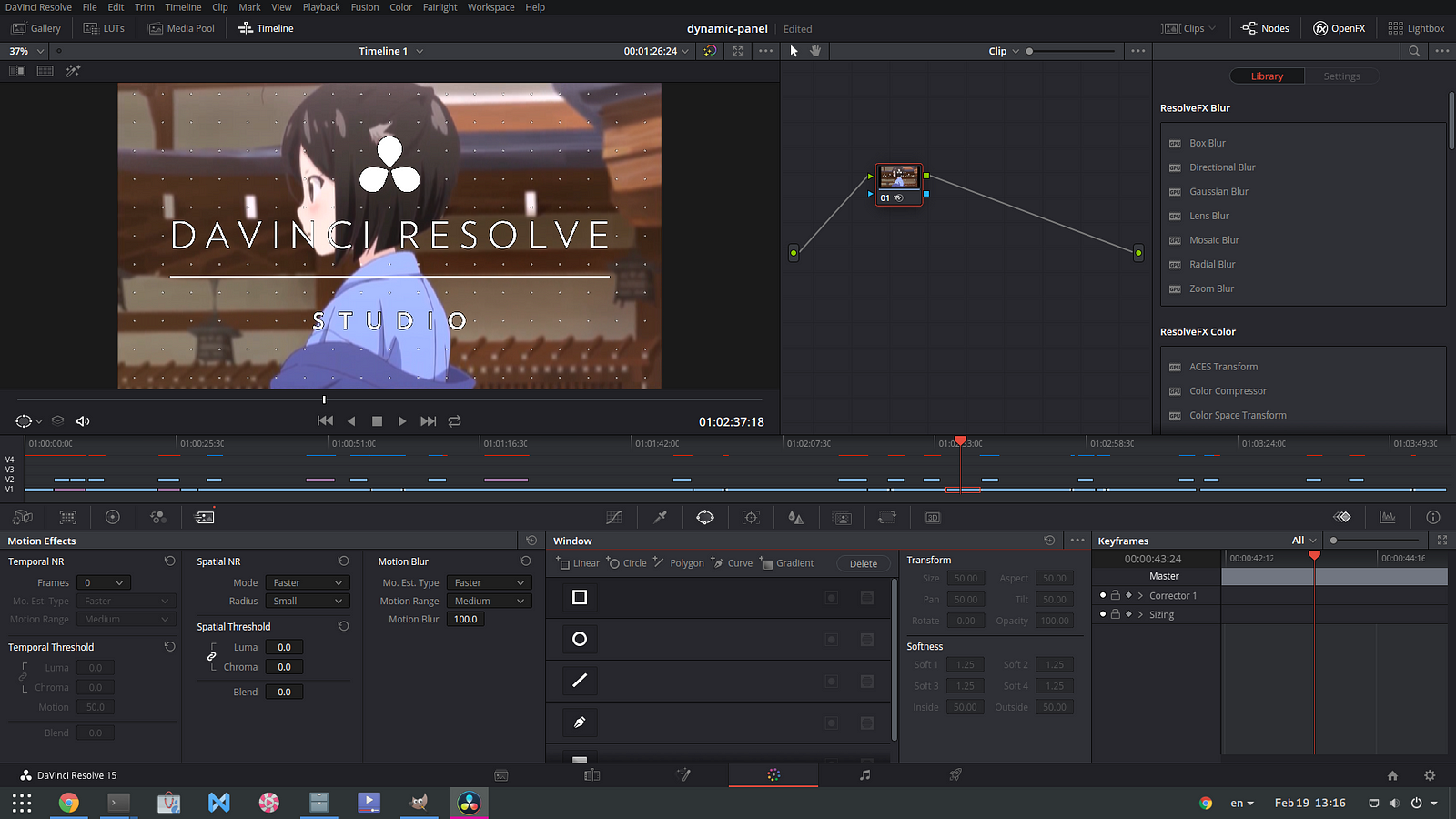Image resolution: width=1456 pixels, height=819 pixels.
Task: Search the OpenFX library
Action: point(1414,51)
